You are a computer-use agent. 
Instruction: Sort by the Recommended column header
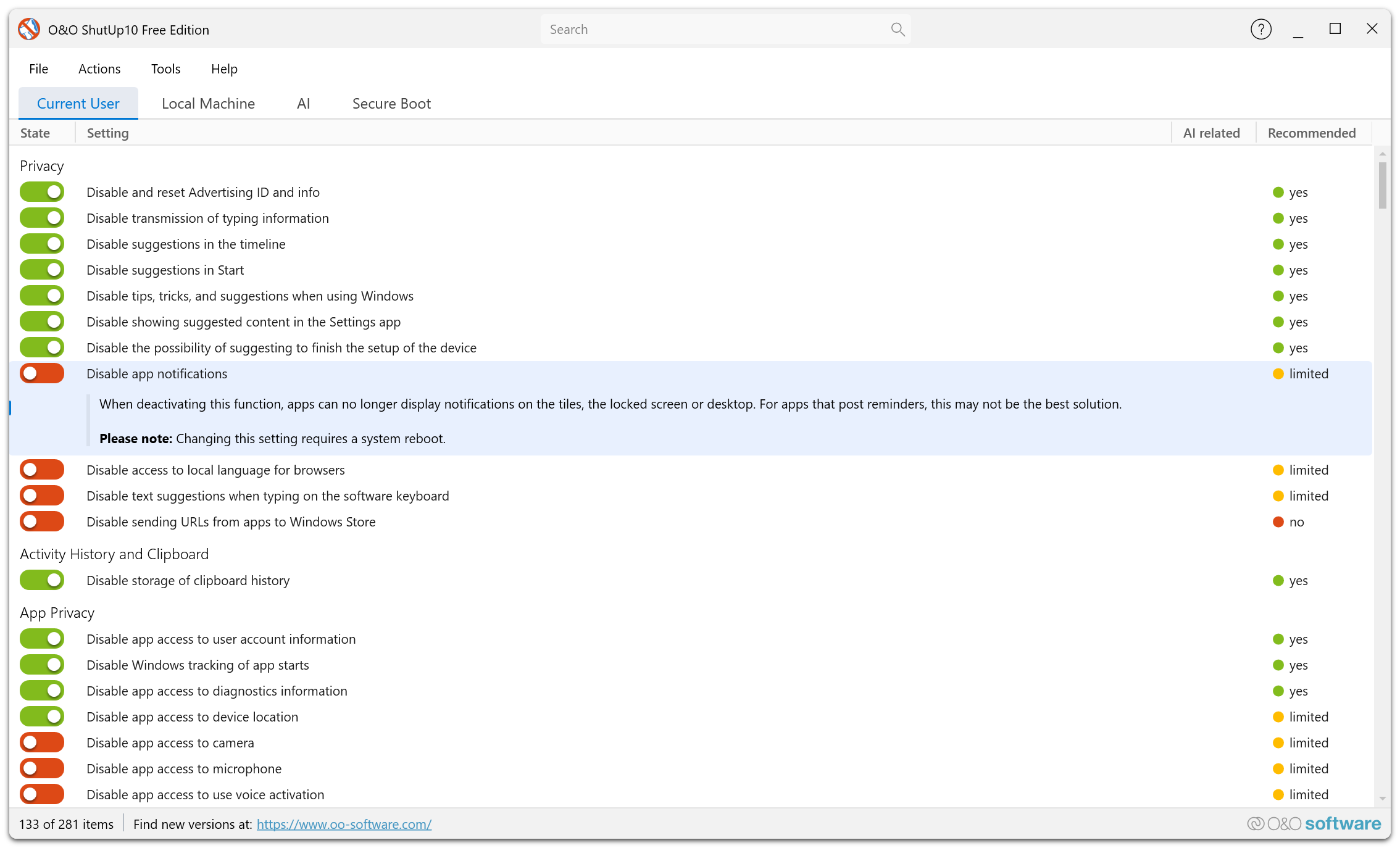tap(1314, 133)
